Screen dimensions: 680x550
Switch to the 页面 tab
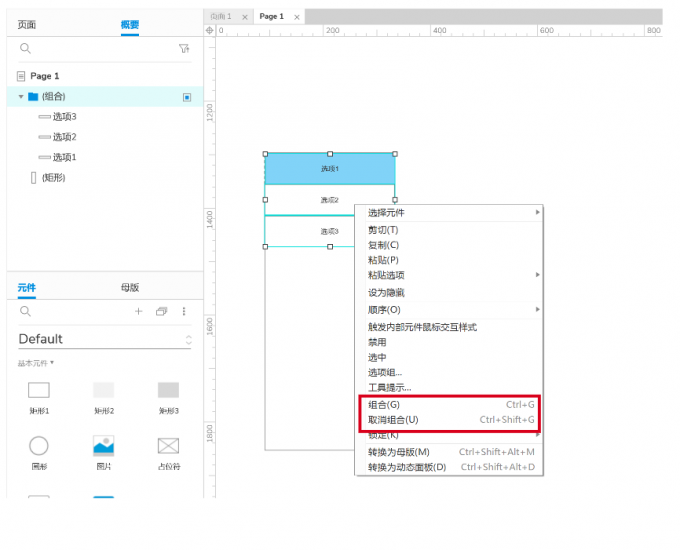(27, 25)
